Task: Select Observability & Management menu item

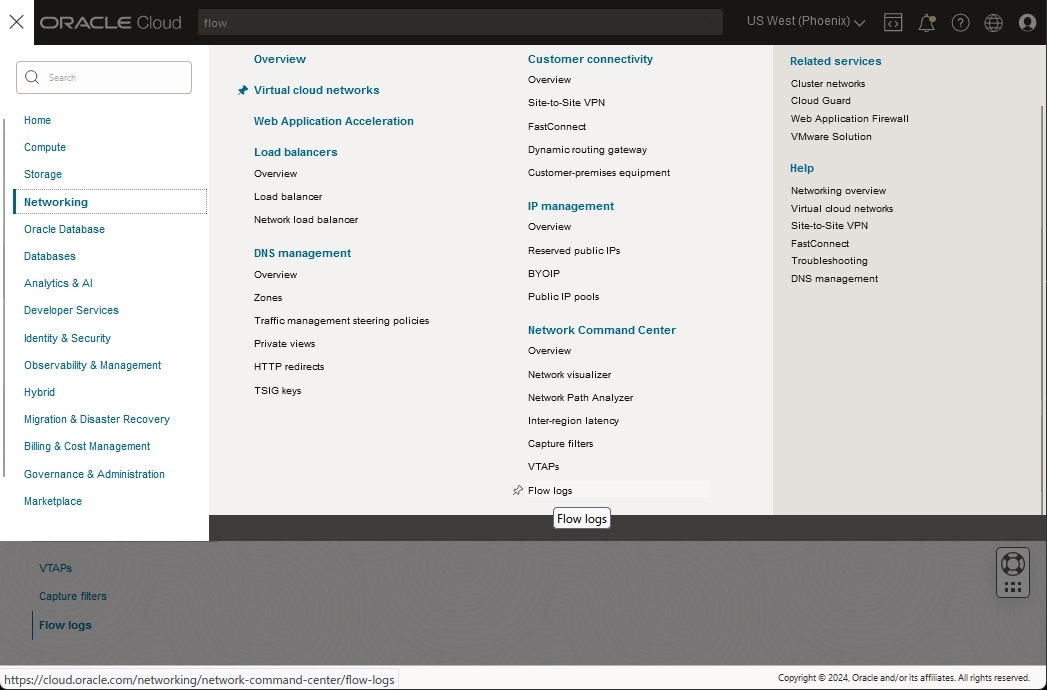Action: tap(92, 365)
